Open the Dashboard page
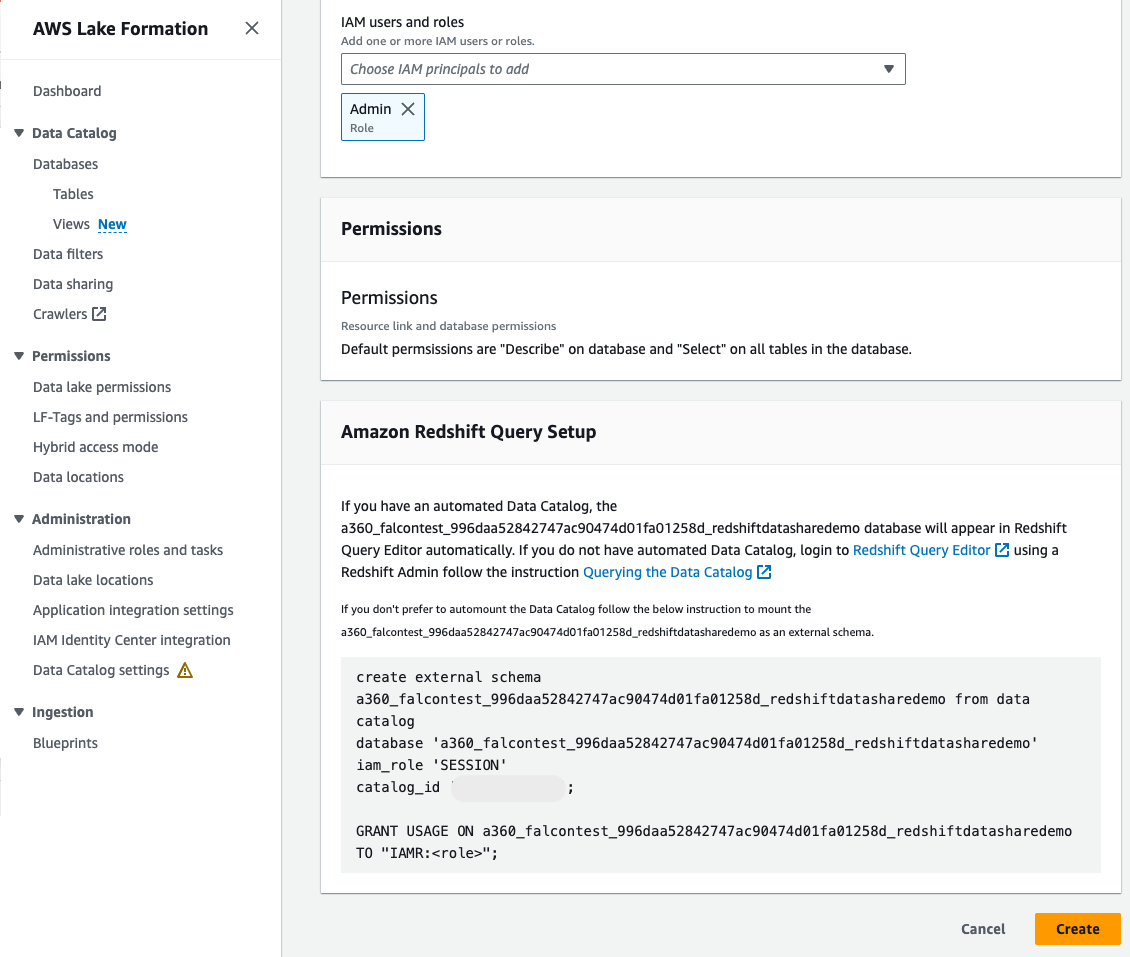Screen dimensions: 1130x957 tap(67, 91)
